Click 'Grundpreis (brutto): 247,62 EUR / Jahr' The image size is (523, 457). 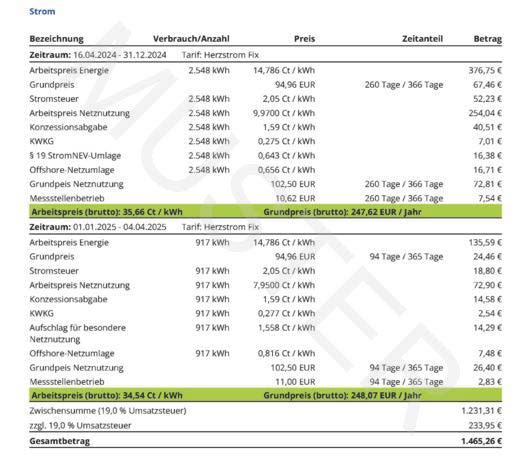[342, 212]
